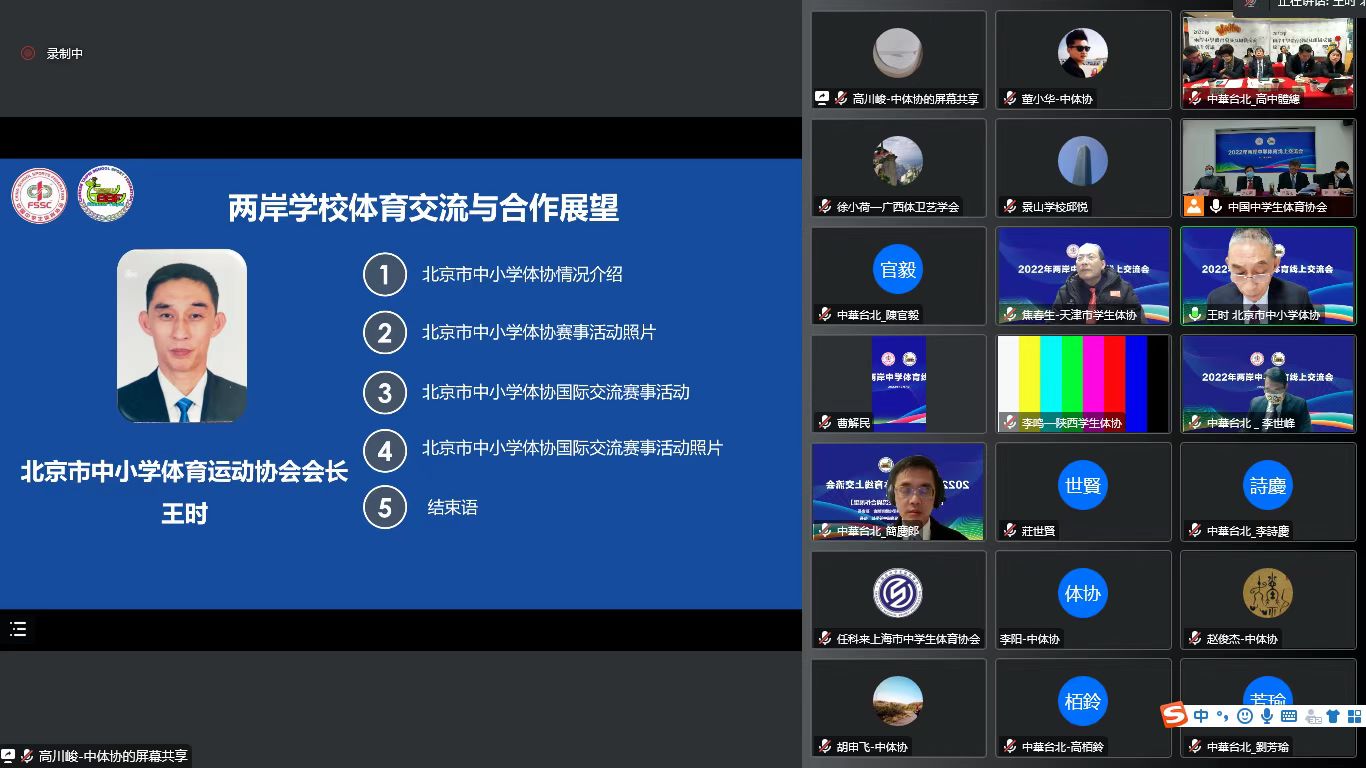This screenshot has height=768, width=1366.
Task: Select slide item 北京市中小学体协情况介绍
Action: 522,274
